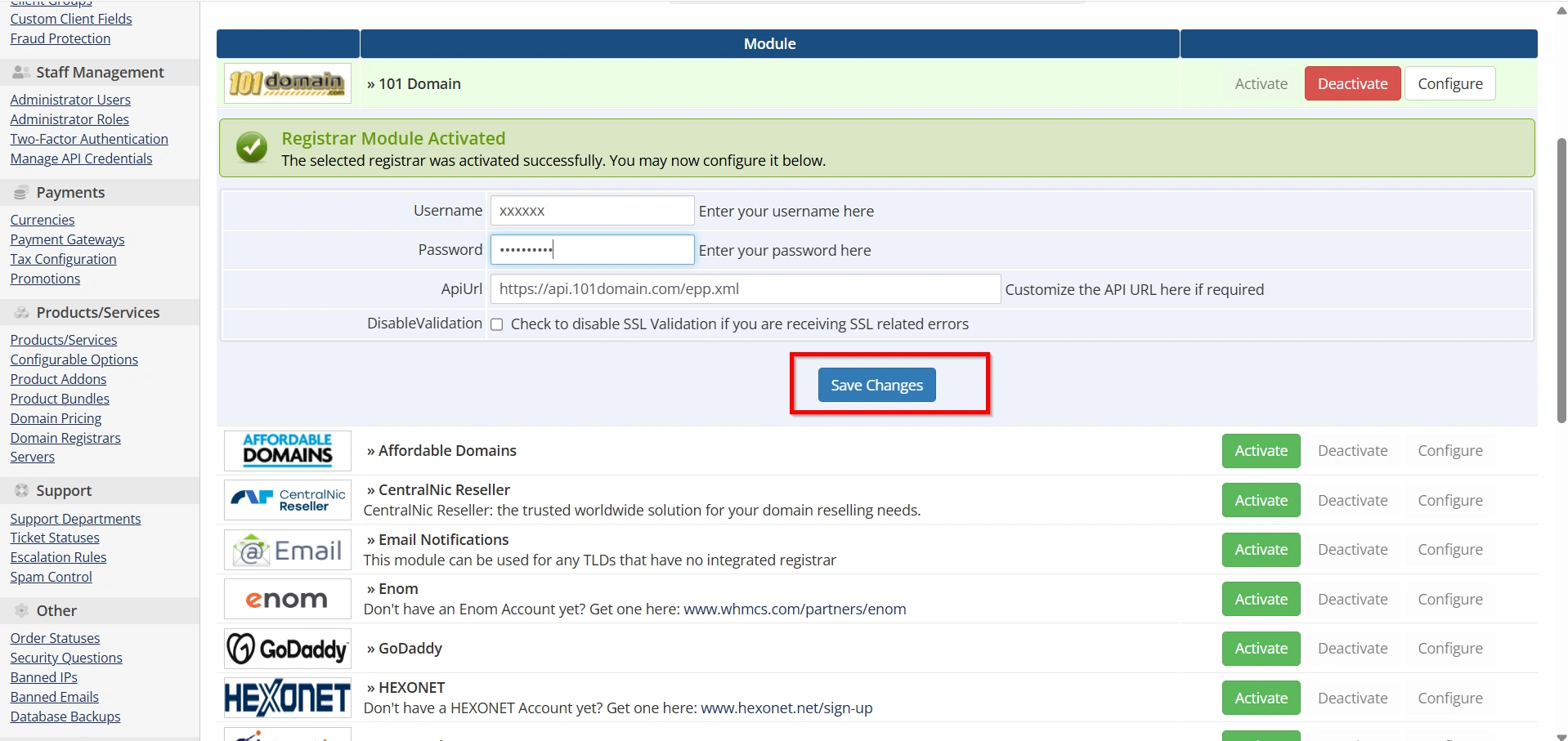Activate Email Notifications module
This screenshot has width=1568, height=741.
coord(1261,550)
